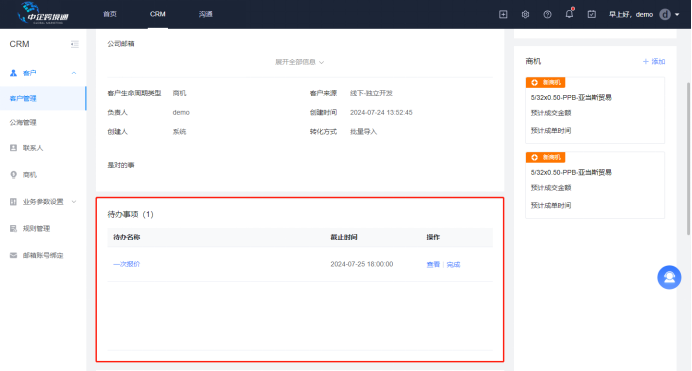692x371 pixels.
Task: Click the 规则管理 sidebar icon
Action: click(x=13, y=229)
